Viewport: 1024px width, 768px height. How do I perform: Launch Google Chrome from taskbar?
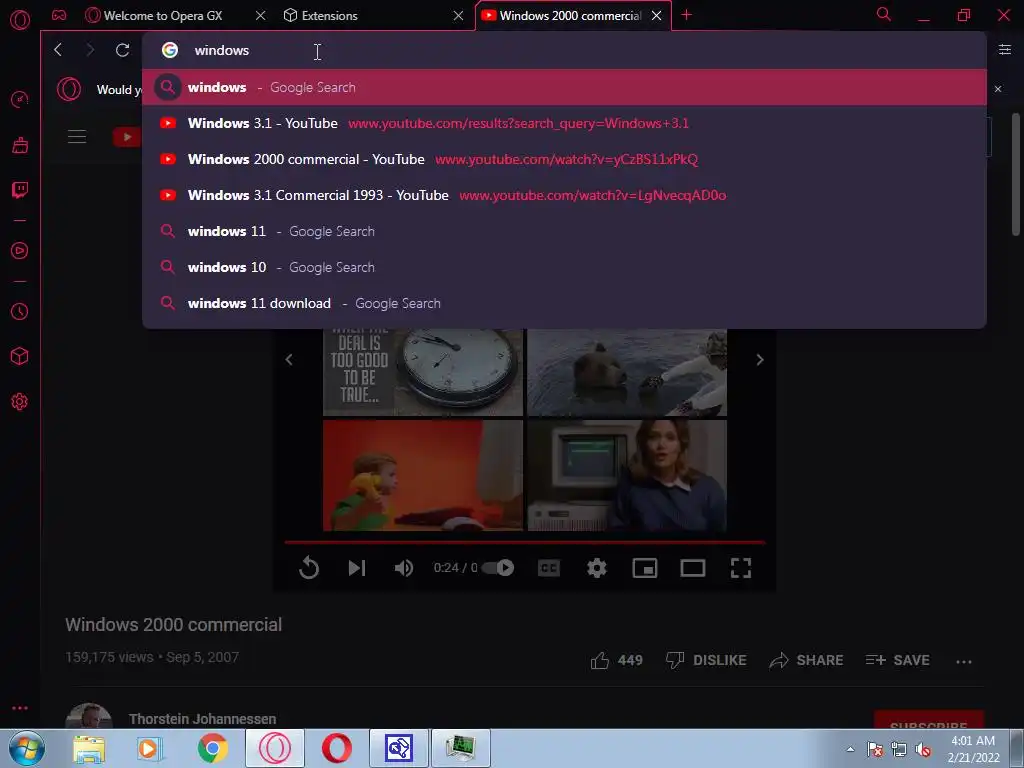(x=212, y=748)
